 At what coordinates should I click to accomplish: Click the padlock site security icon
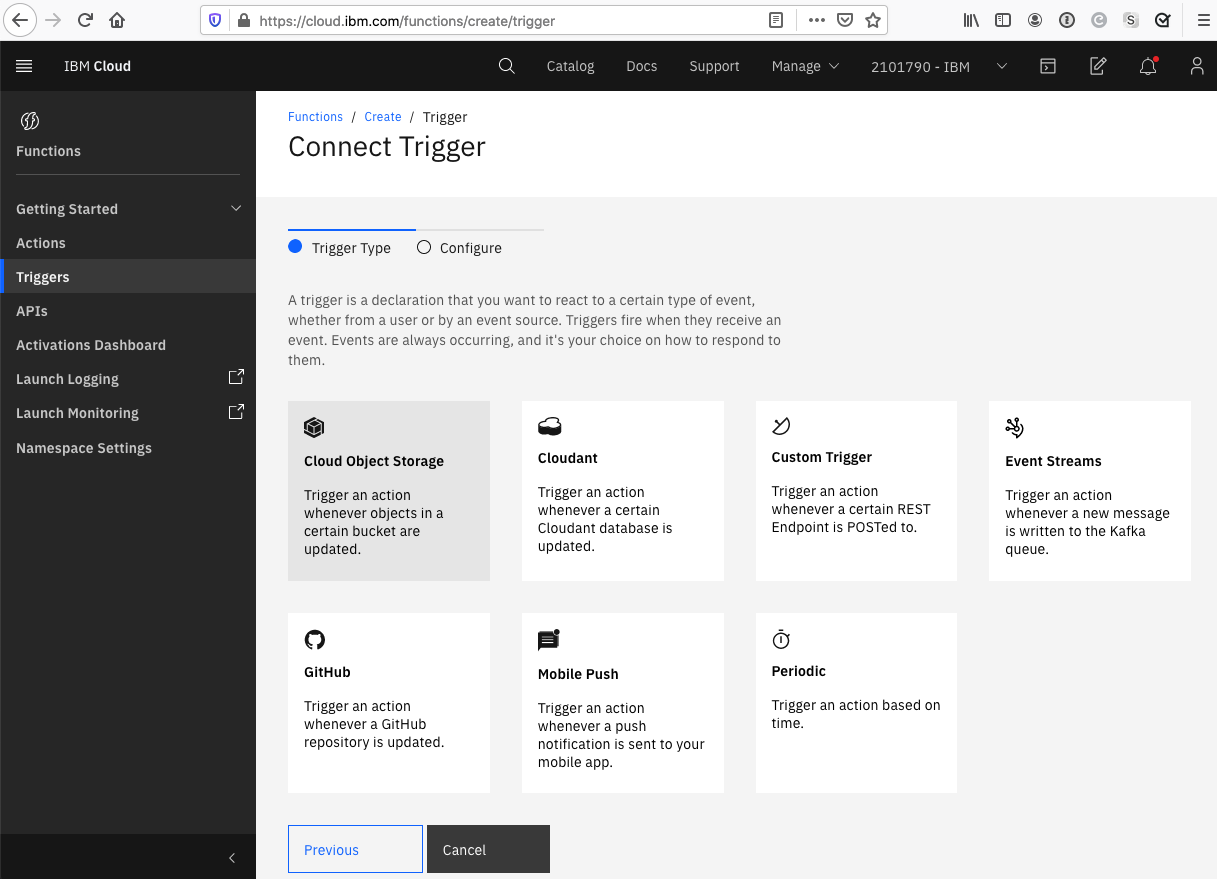[243, 19]
